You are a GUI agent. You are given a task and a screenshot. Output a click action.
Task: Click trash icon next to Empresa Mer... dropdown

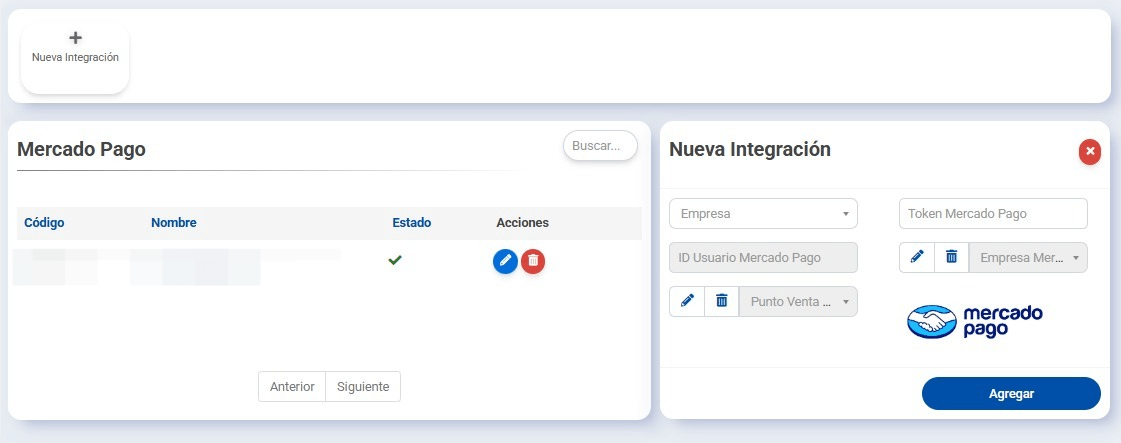tap(952, 257)
